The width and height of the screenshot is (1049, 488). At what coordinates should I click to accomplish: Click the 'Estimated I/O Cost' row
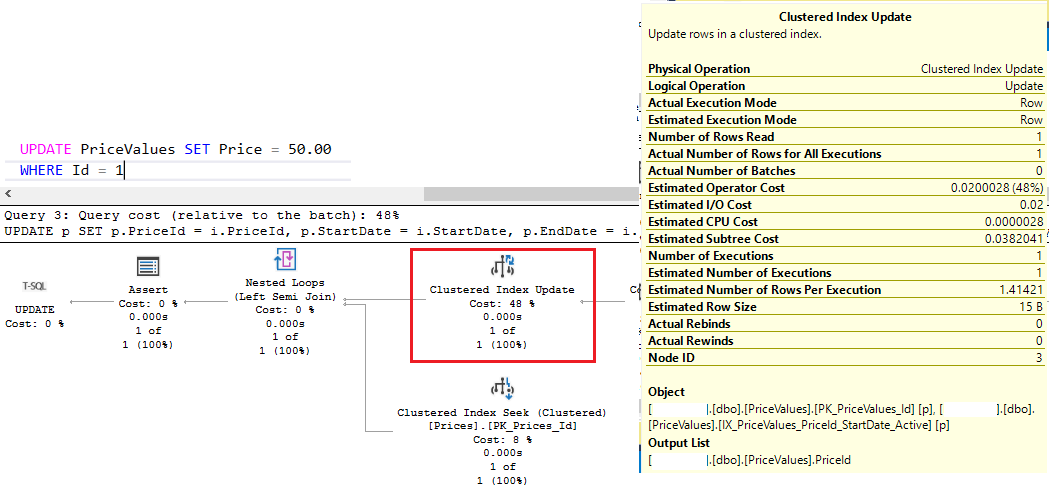(845, 205)
